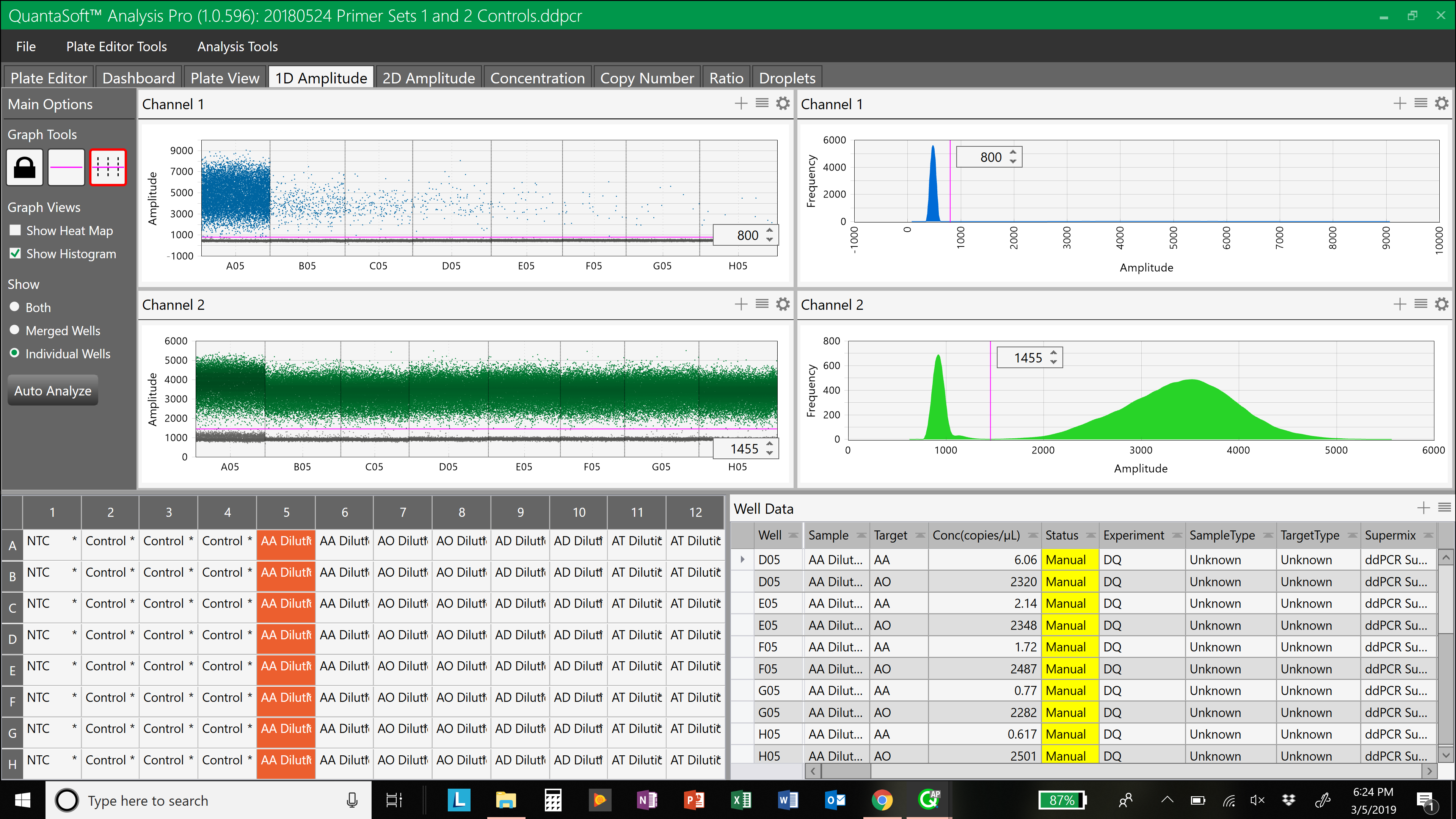Open settings gear on Channel 1 histogram
1456x819 pixels.
1442,104
